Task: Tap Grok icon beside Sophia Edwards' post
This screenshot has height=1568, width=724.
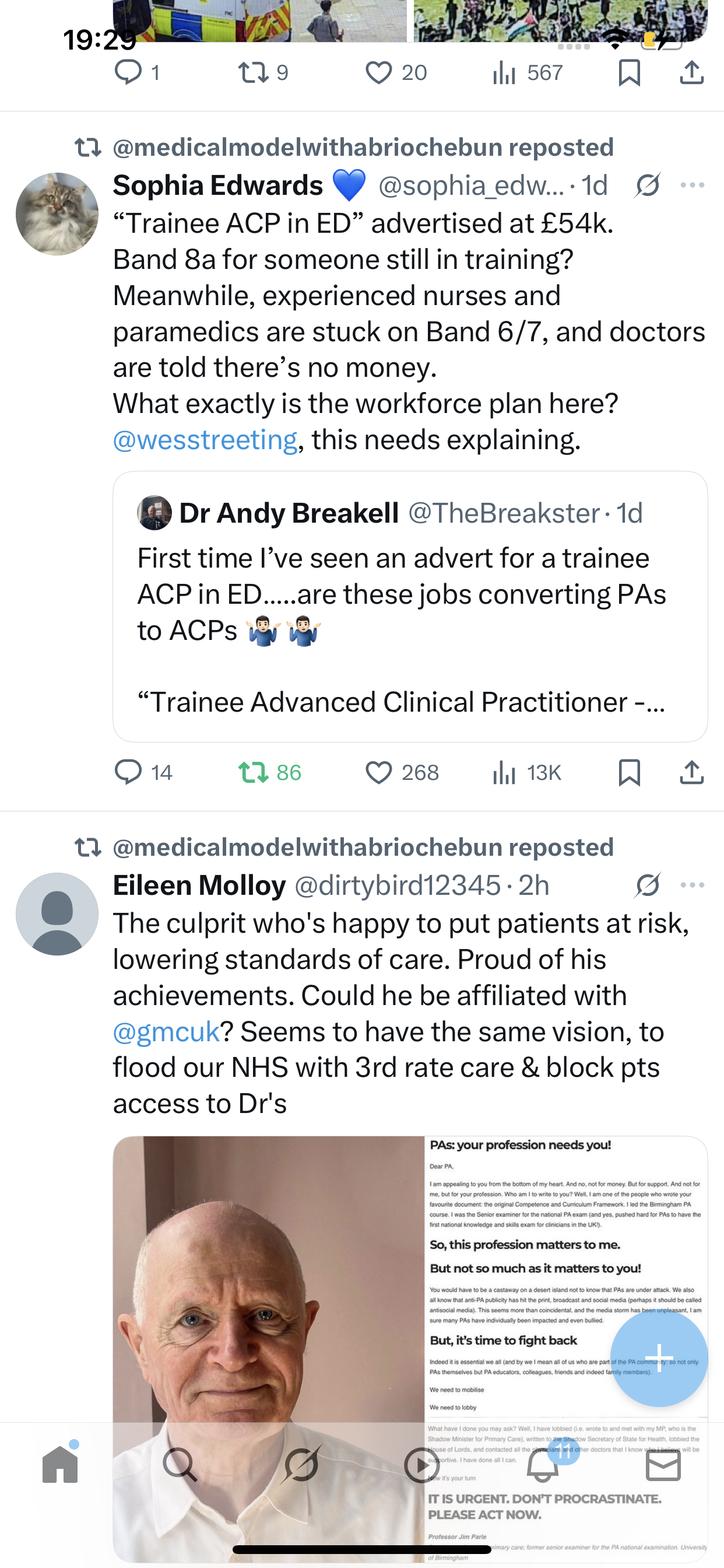Action: (x=647, y=185)
